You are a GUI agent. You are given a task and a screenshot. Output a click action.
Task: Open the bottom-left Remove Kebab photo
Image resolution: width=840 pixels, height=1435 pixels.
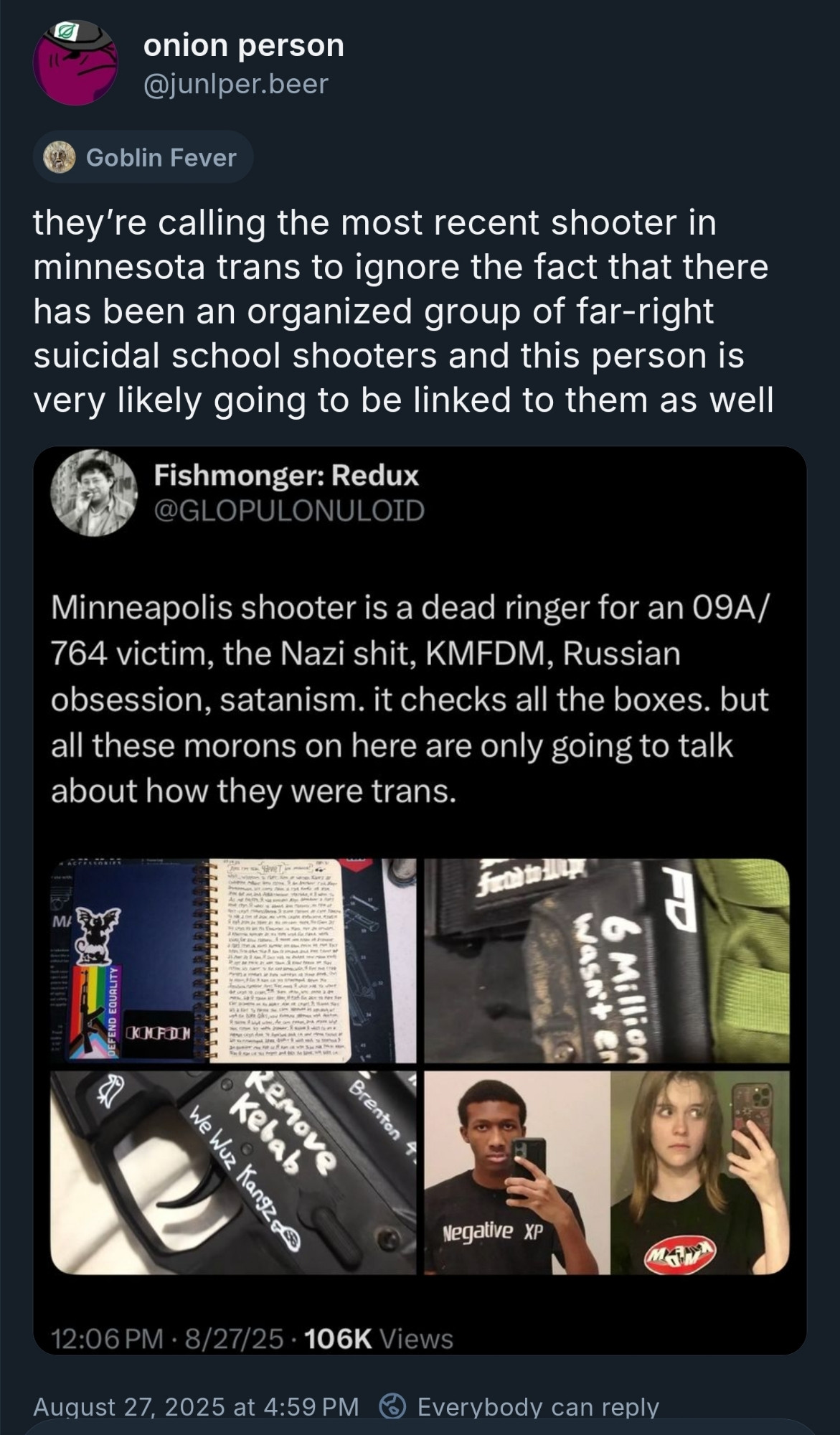[x=233, y=1173]
